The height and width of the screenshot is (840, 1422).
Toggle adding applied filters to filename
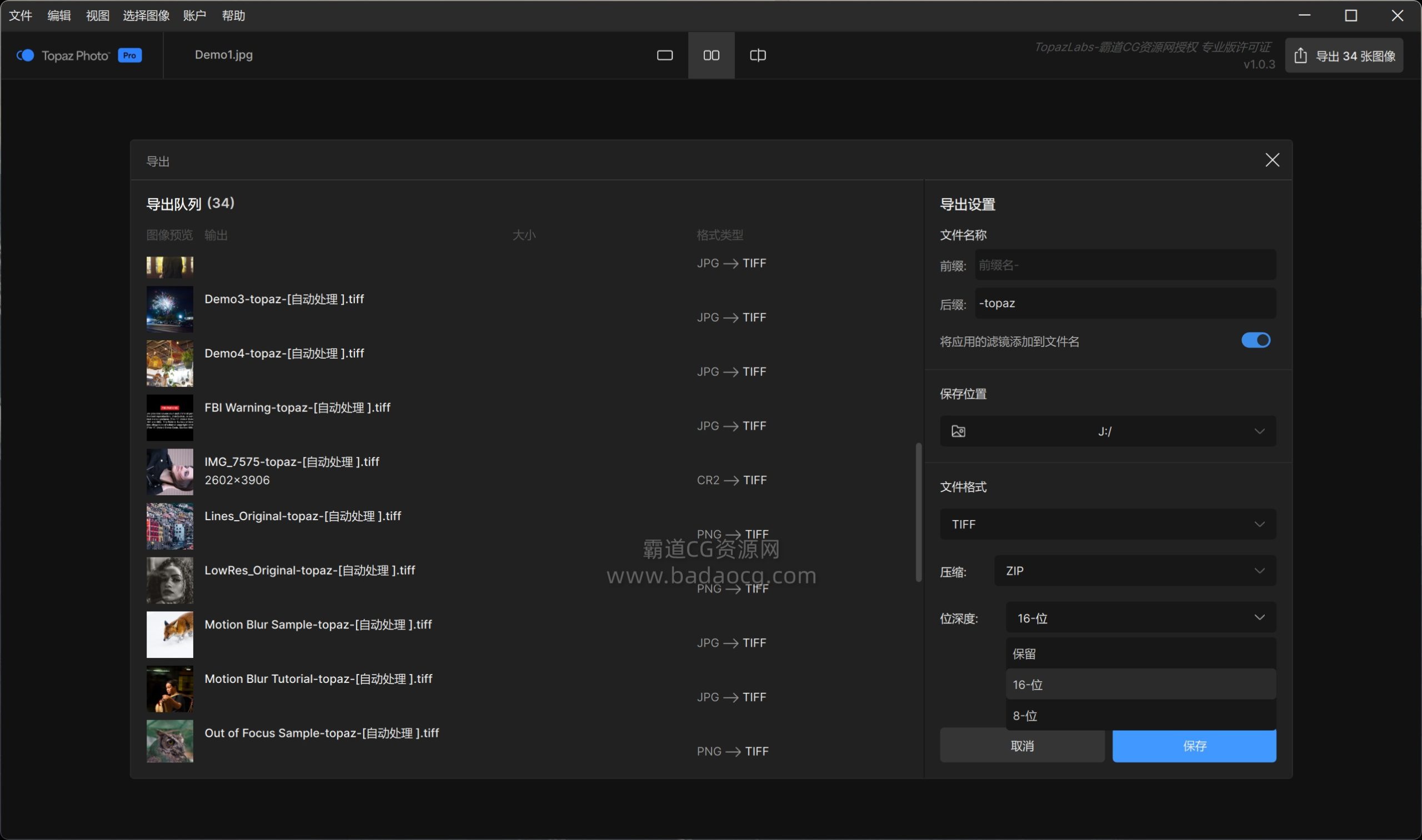click(x=1255, y=340)
